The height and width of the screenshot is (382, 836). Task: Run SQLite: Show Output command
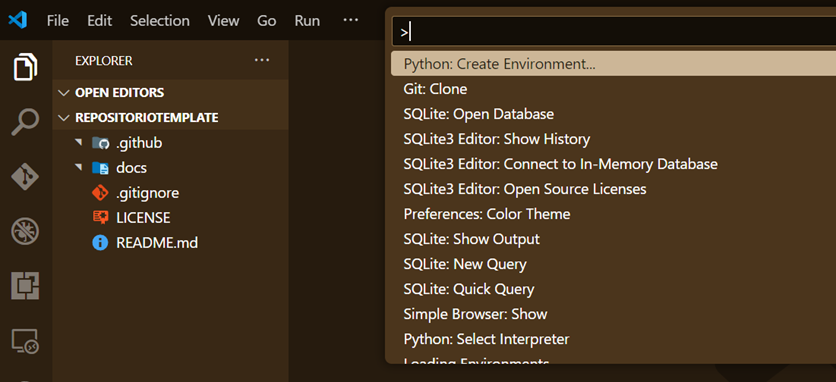tap(614, 239)
